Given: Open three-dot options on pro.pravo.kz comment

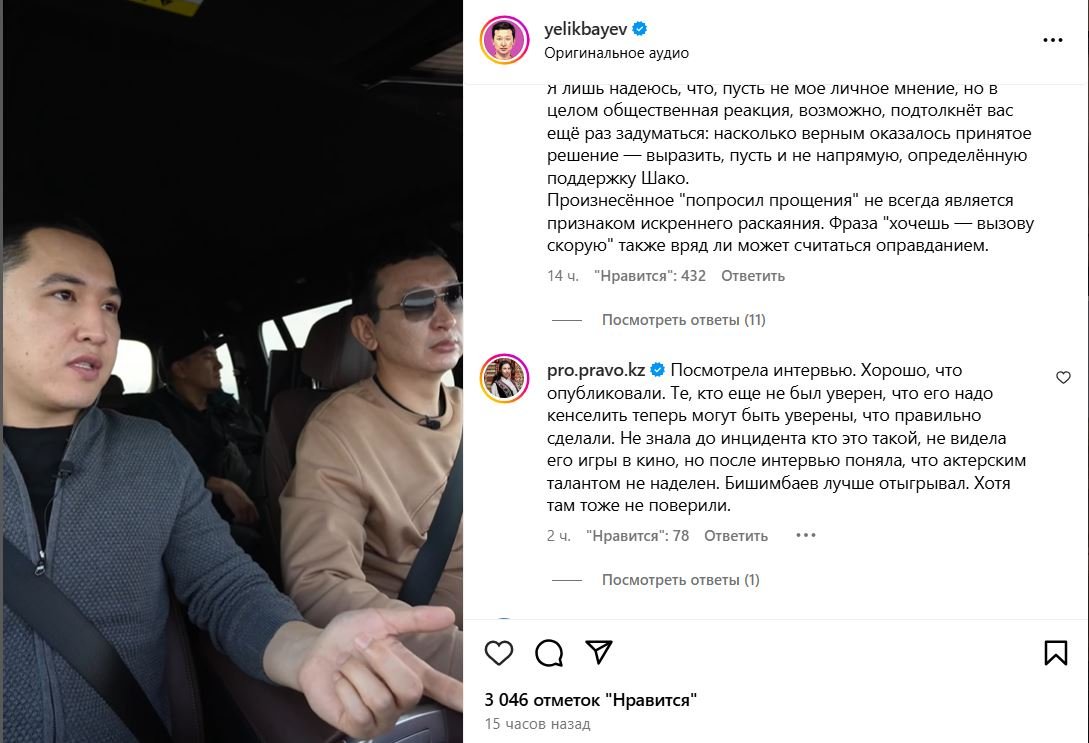Looking at the screenshot, I should coord(806,535).
